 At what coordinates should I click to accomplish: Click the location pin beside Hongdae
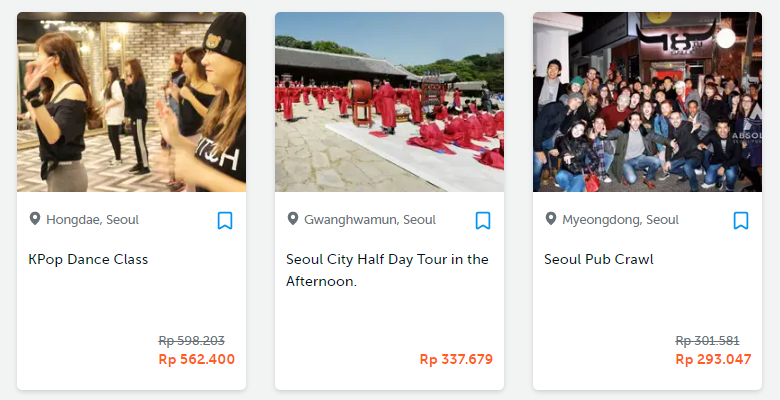tap(35, 219)
